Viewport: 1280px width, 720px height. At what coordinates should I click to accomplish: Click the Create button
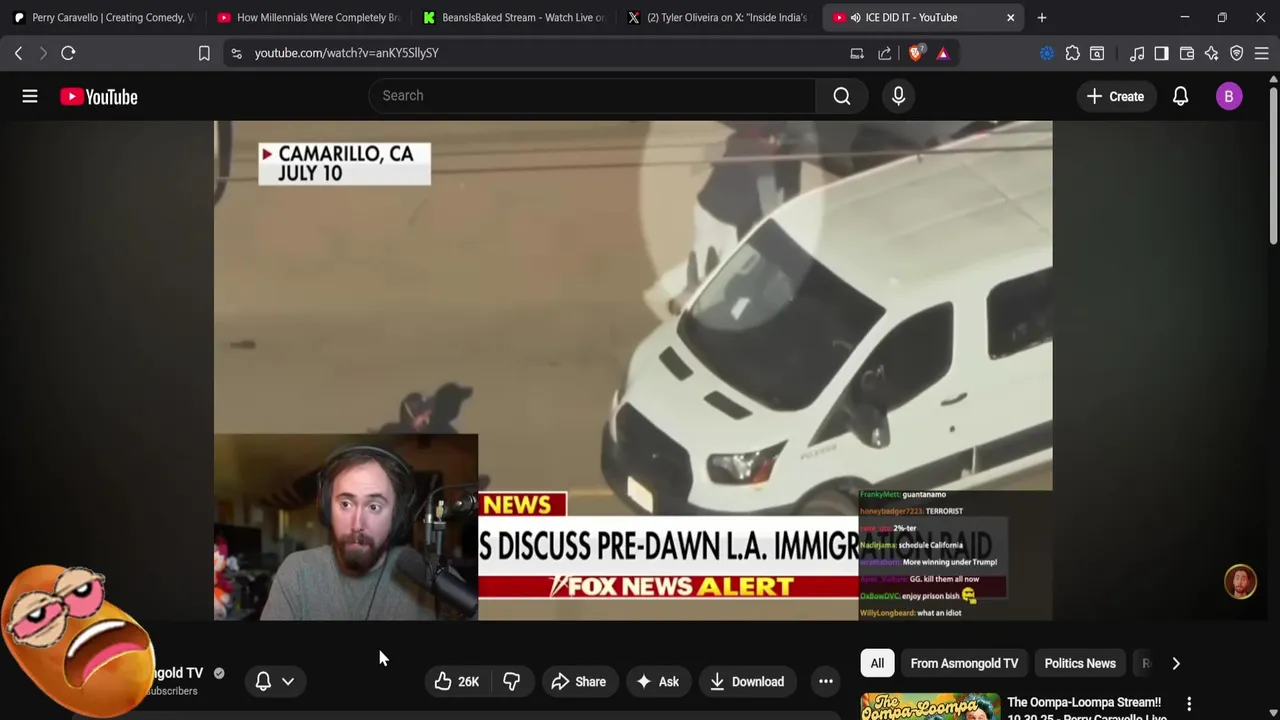pos(1115,96)
